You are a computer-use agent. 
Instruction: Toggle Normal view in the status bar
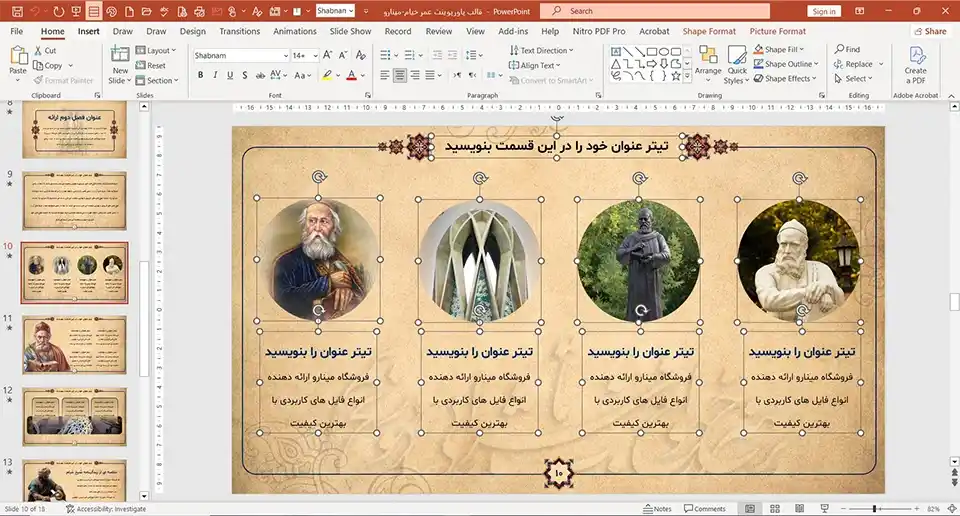[x=750, y=509]
